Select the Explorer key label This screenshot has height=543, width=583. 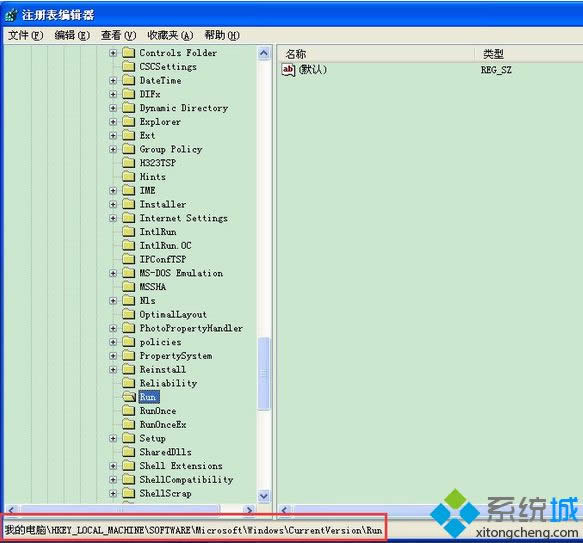tap(160, 122)
